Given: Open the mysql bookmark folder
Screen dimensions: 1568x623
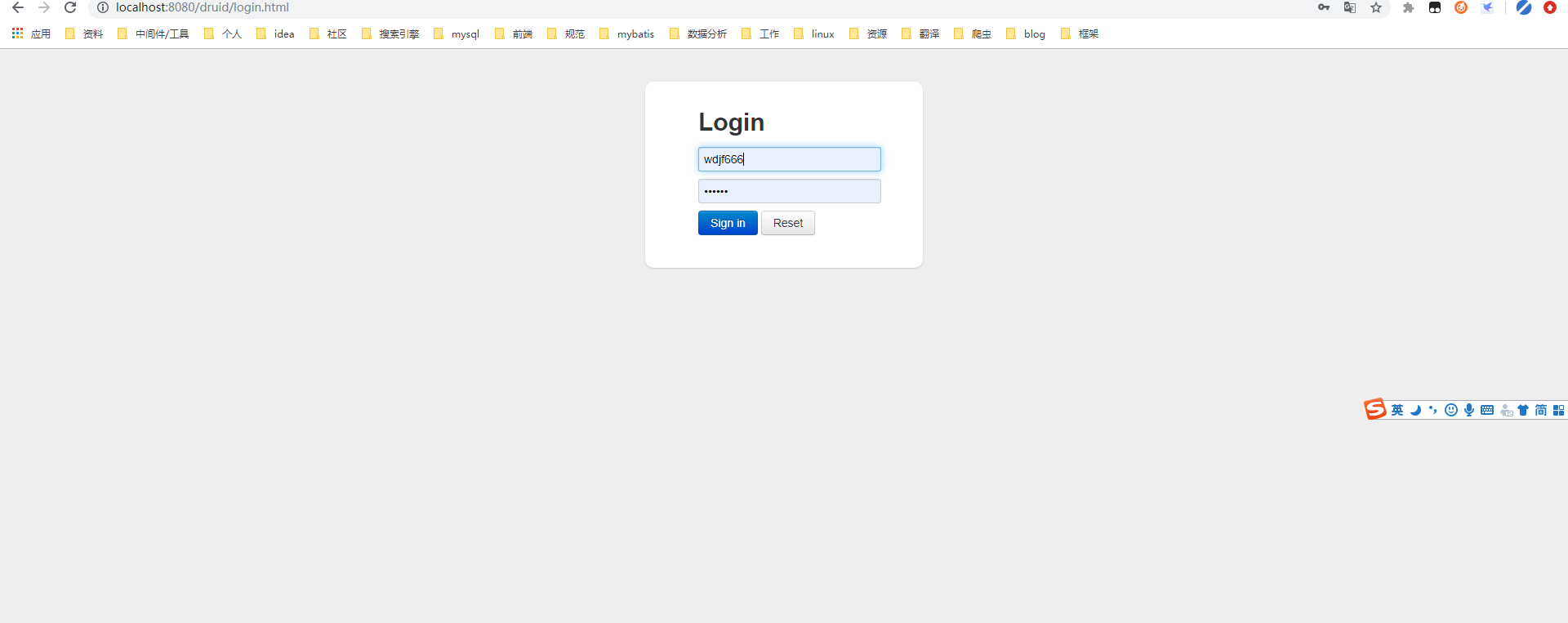Looking at the screenshot, I should 457,33.
